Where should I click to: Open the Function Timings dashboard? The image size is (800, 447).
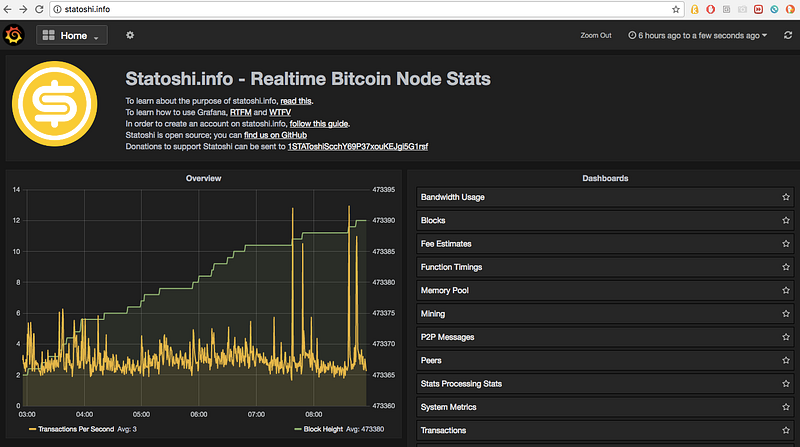605,267
